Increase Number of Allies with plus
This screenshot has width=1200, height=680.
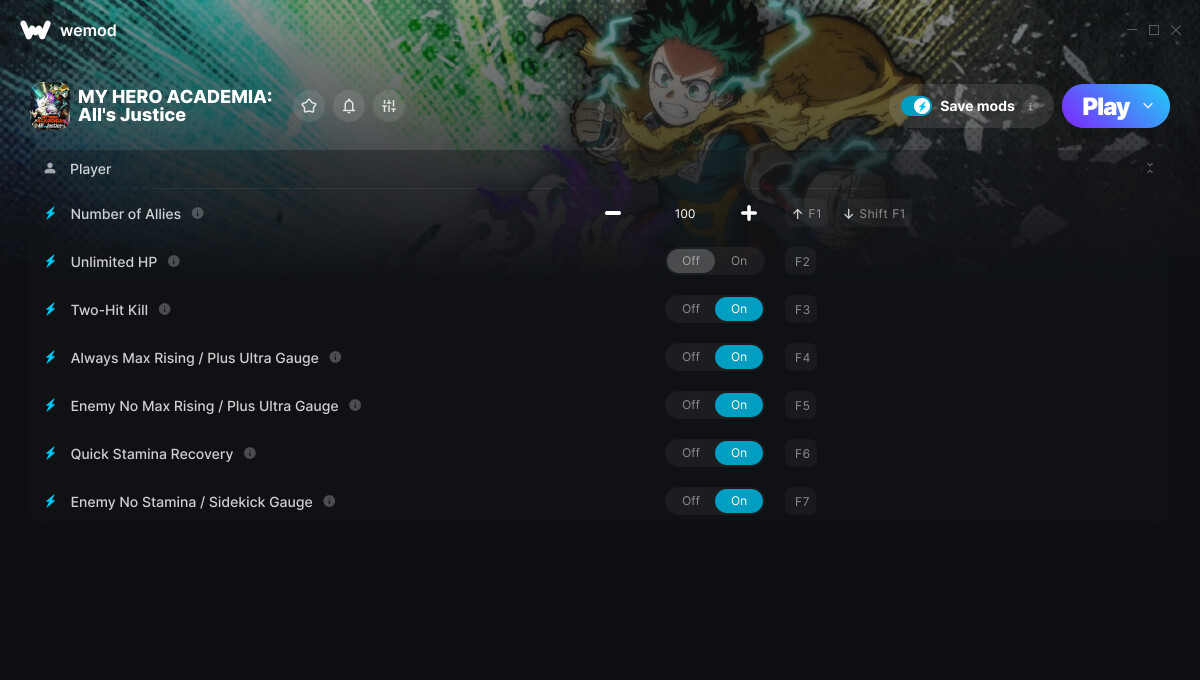click(749, 213)
